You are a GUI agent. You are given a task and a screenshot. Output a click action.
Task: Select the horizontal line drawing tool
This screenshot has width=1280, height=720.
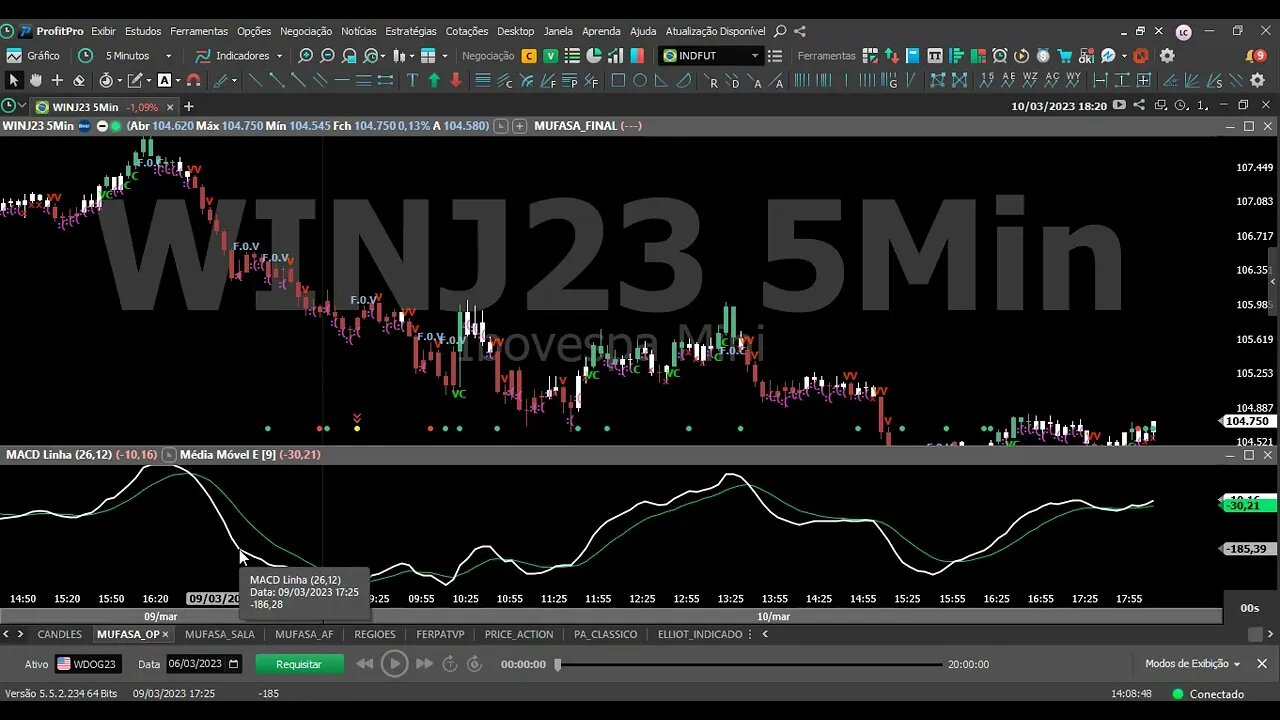point(342,80)
